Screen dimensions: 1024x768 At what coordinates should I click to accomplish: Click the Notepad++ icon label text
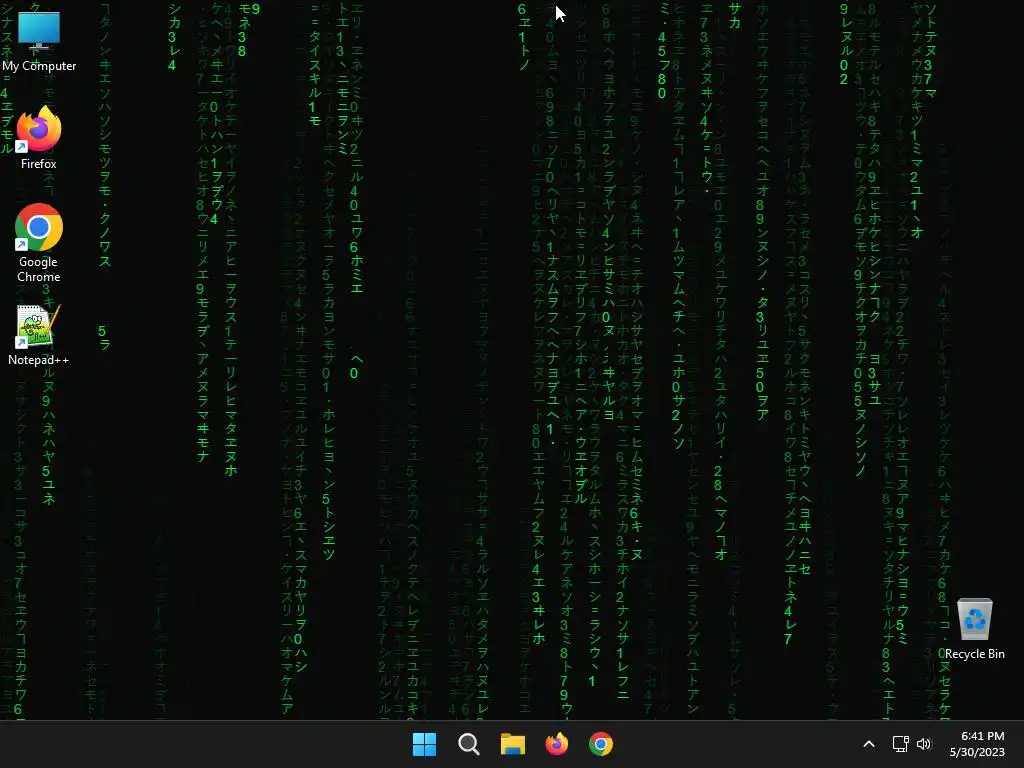click(39, 360)
